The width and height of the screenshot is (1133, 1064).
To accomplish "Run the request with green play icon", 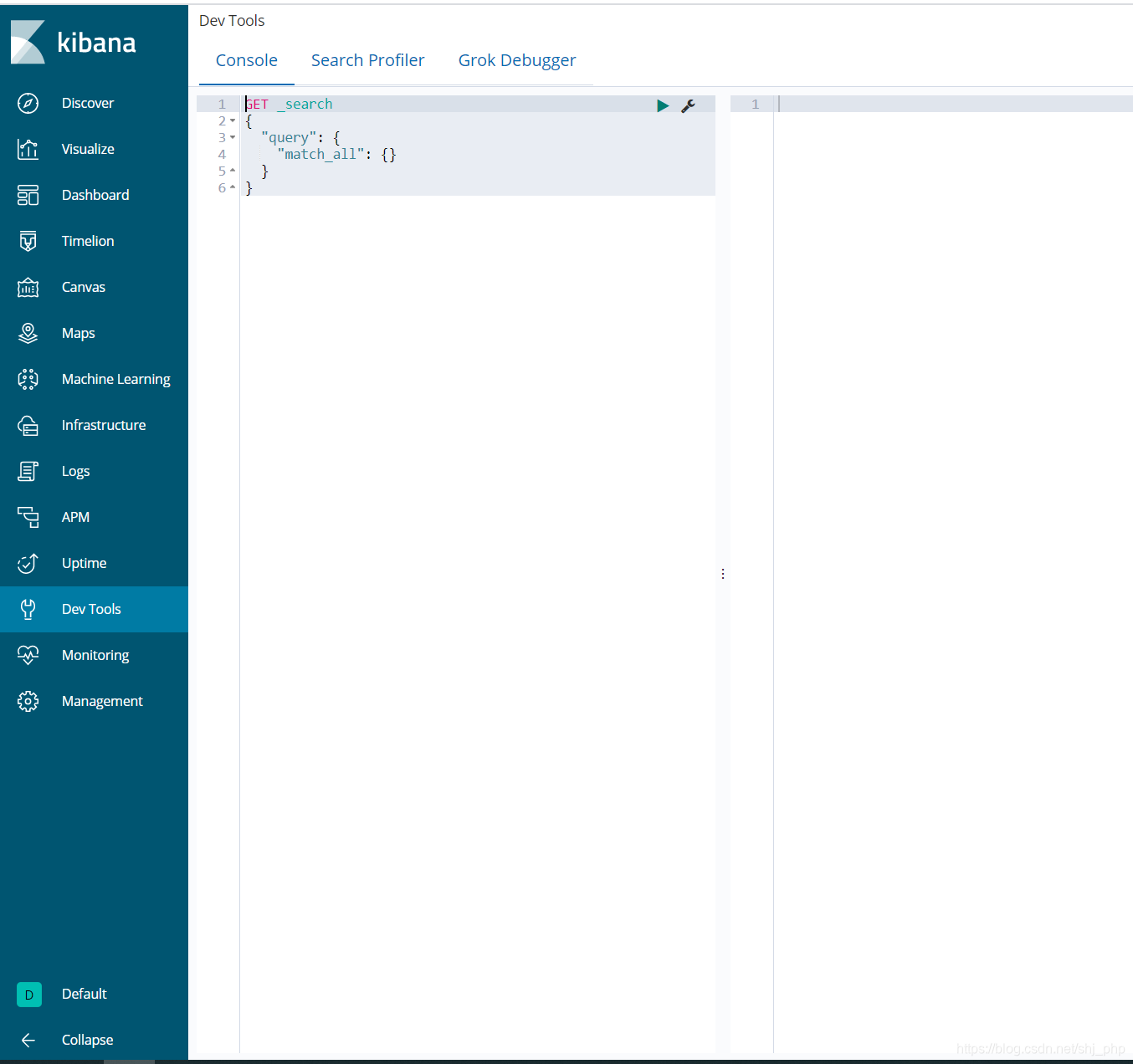I will (663, 105).
